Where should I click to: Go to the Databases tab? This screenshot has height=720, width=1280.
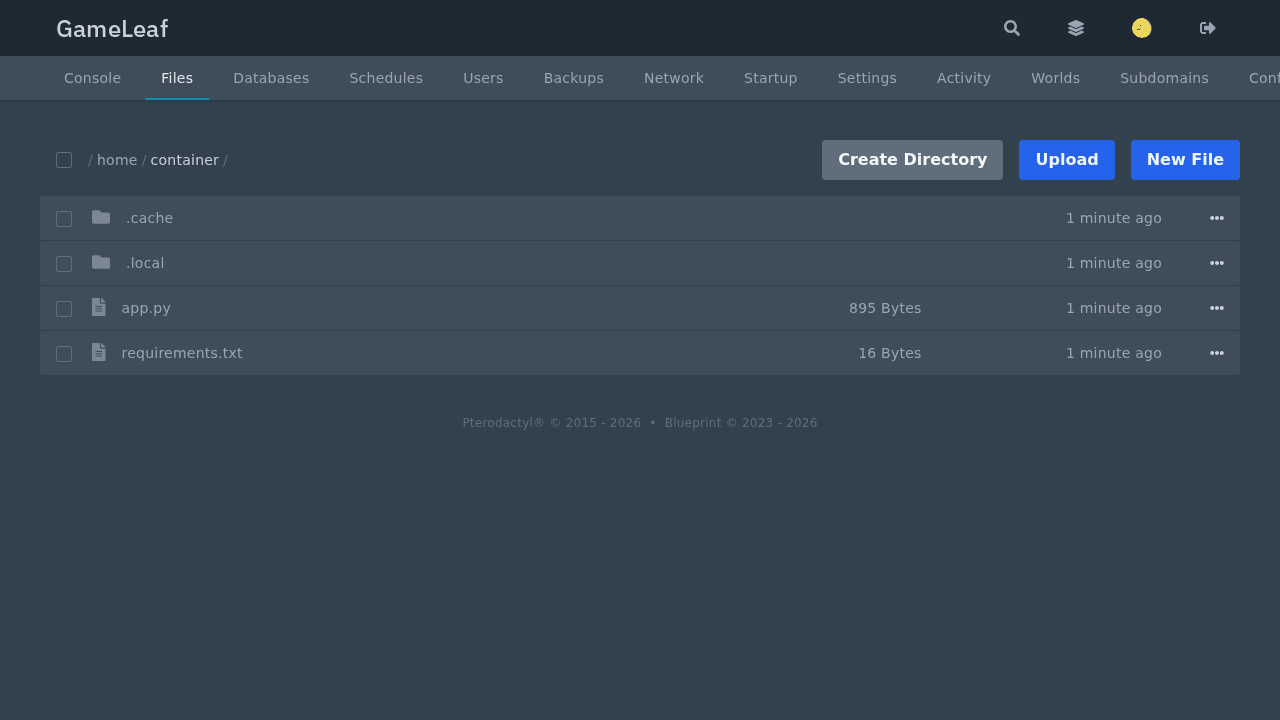(x=271, y=78)
